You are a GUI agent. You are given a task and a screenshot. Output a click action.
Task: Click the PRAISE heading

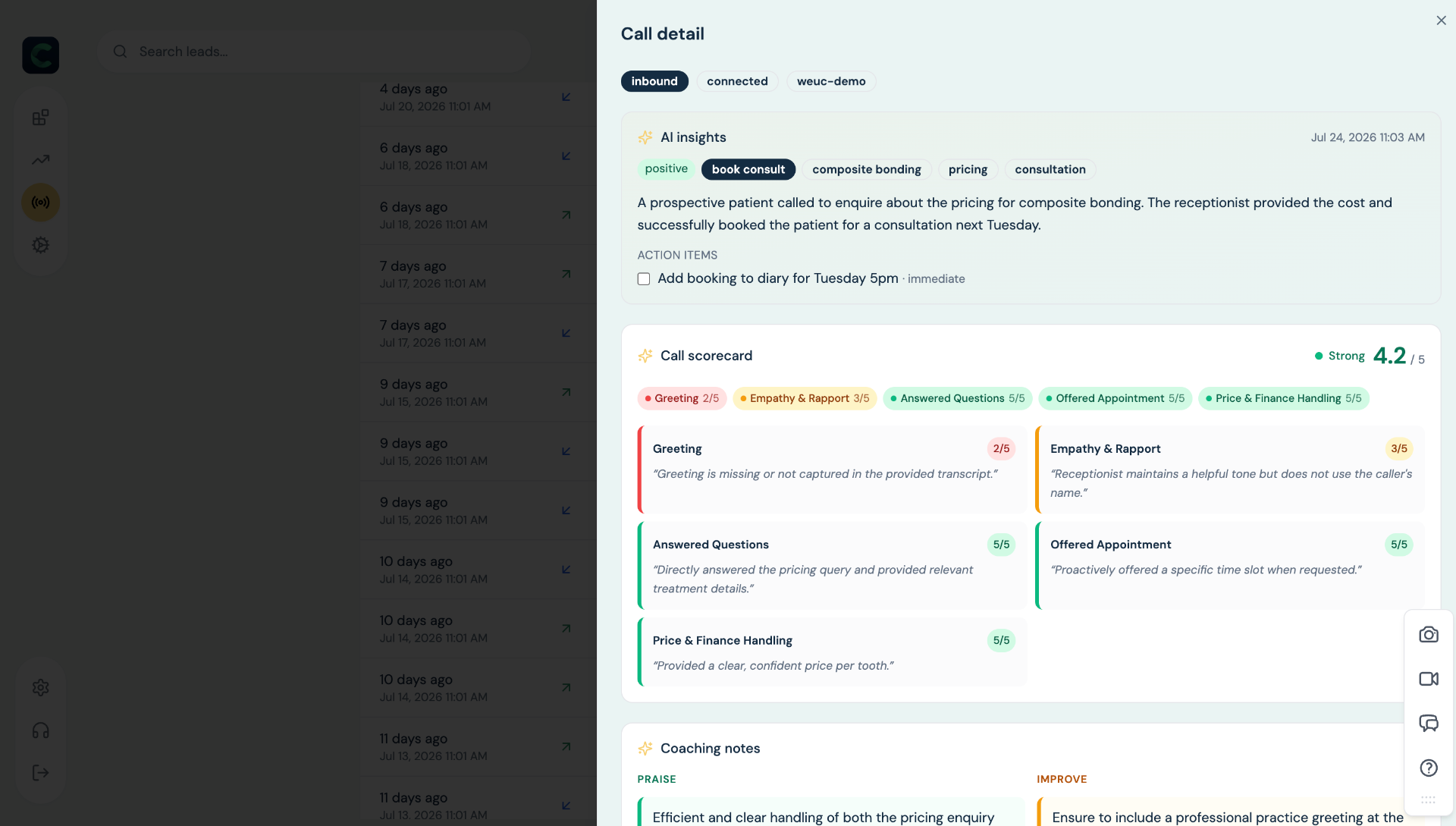click(657, 779)
